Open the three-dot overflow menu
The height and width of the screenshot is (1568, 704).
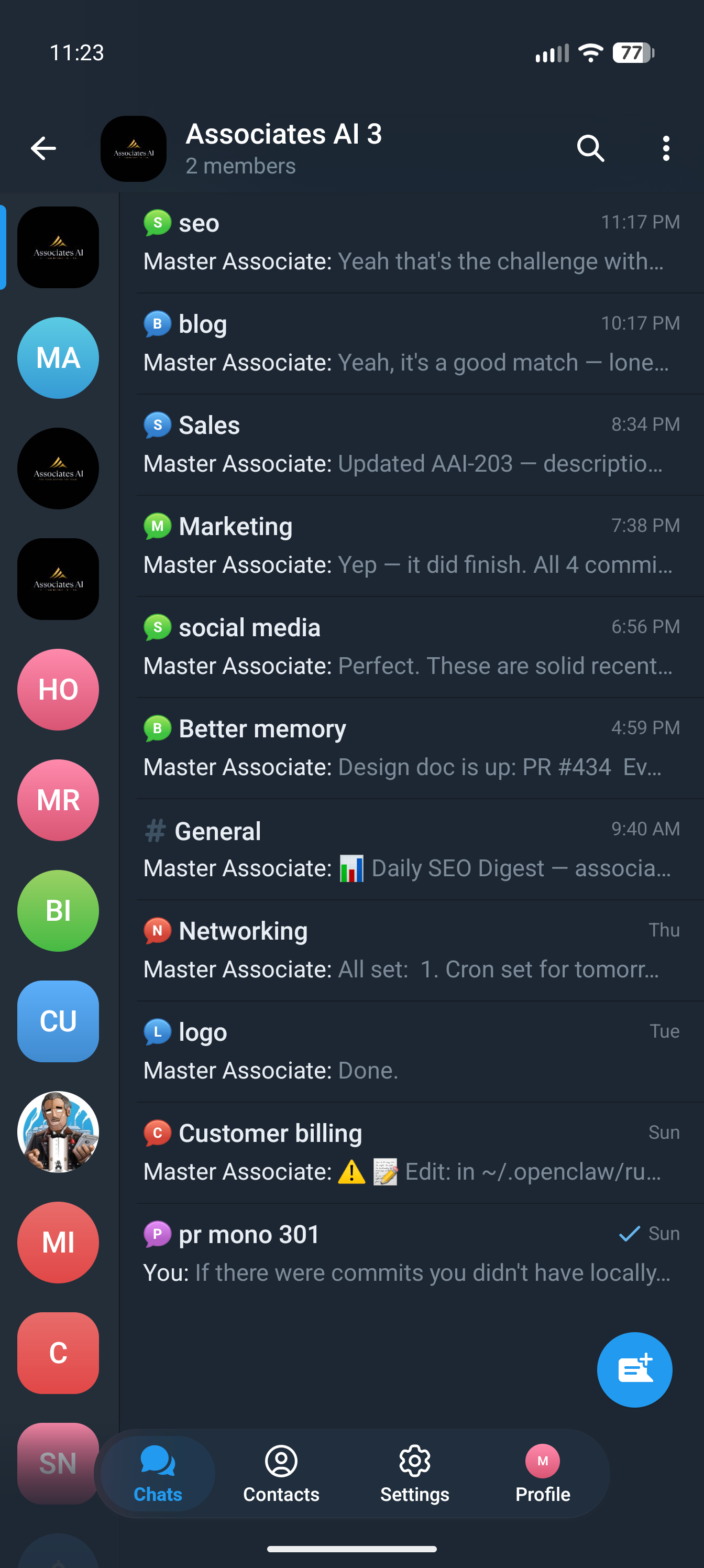(x=666, y=148)
